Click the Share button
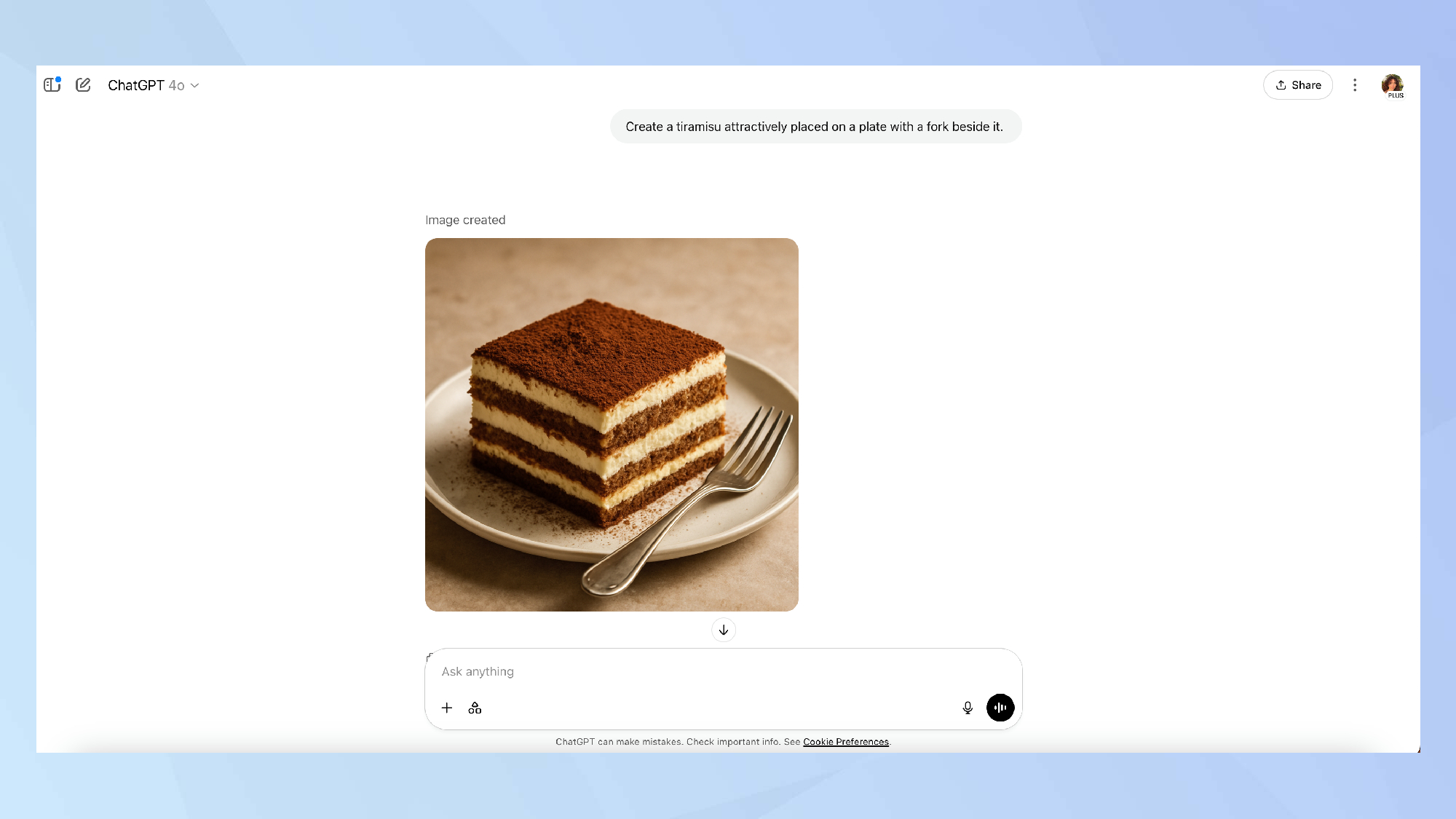Screen dimensions: 1456x819 1298,85
